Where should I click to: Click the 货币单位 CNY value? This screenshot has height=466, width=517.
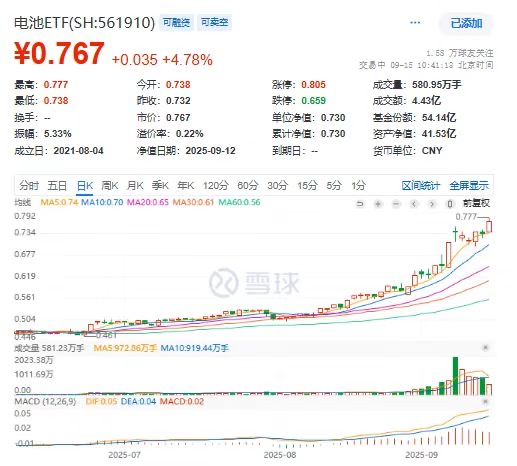point(432,151)
